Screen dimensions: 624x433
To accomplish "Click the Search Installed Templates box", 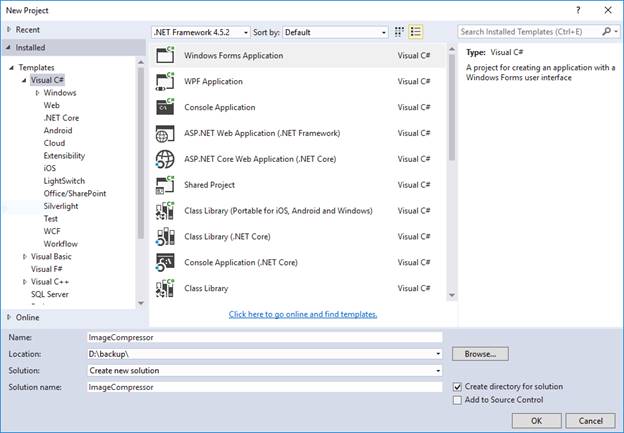I will pyautogui.click(x=529, y=31).
